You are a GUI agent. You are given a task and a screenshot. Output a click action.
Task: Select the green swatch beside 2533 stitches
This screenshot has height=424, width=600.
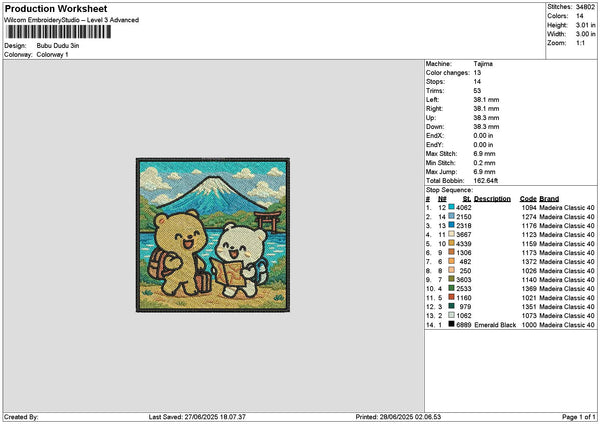click(x=452, y=288)
